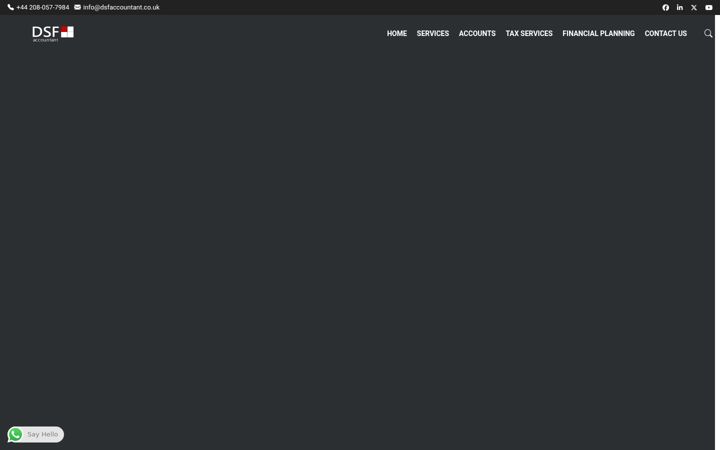Call the +44 208-057-7984 phone link

[x=43, y=7]
